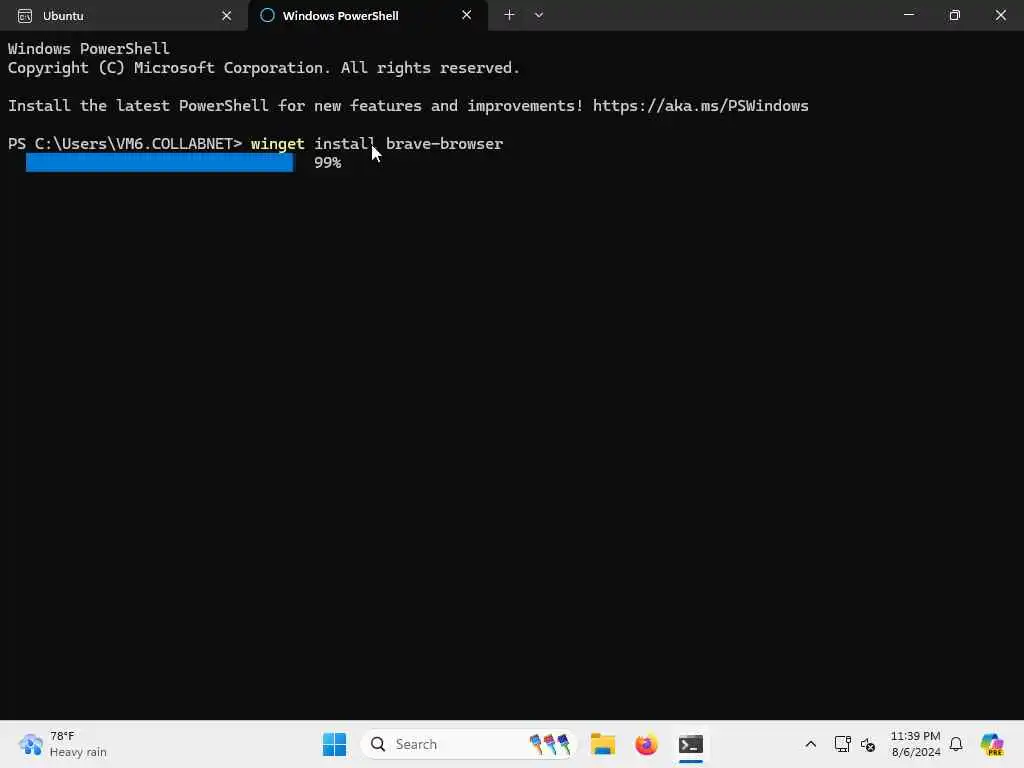Click the Heavy rain weather text
This screenshot has width=1024, height=768.
(x=78, y=752)
